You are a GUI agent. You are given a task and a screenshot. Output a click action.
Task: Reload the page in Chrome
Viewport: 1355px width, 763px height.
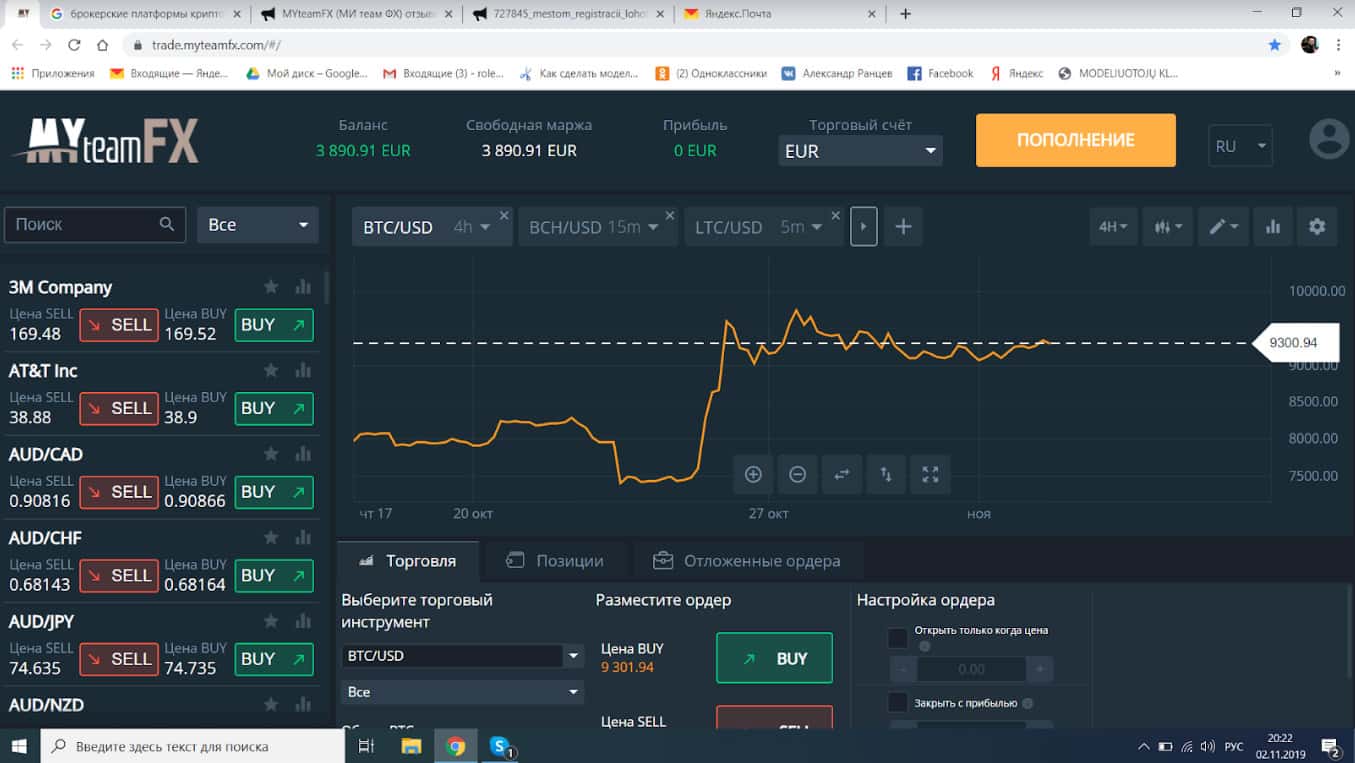click(x=74, y=45)
